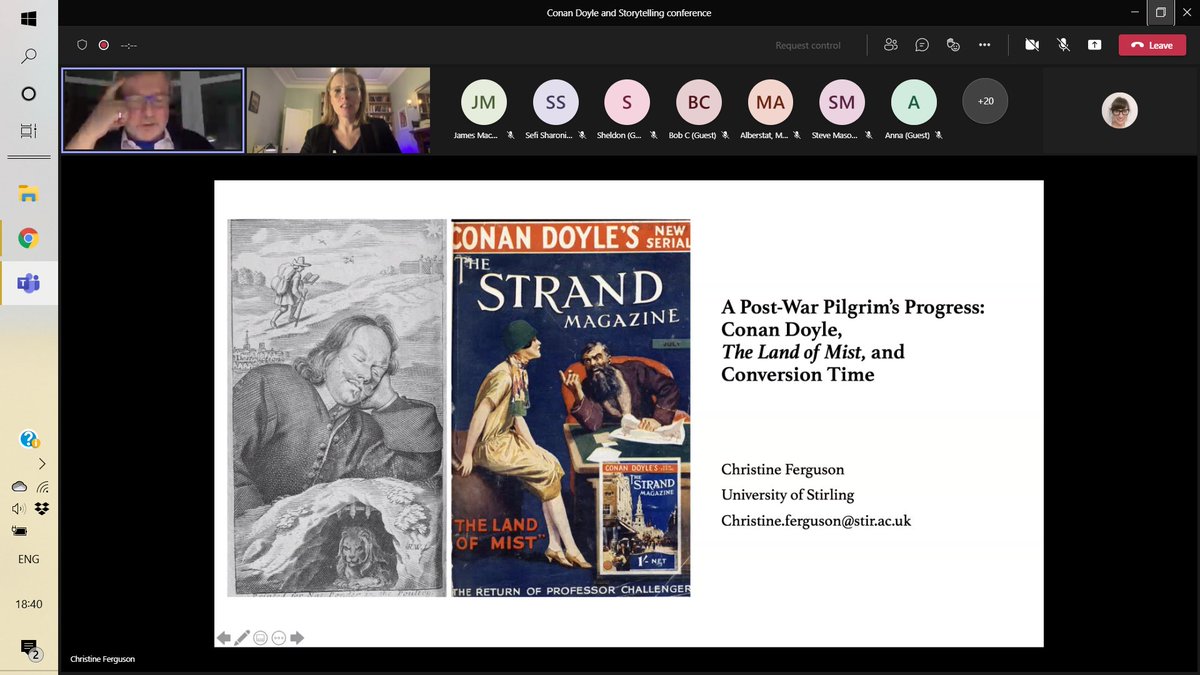Open meeting chat panel
Viewport: 1200px width, 675px height.
922,45
